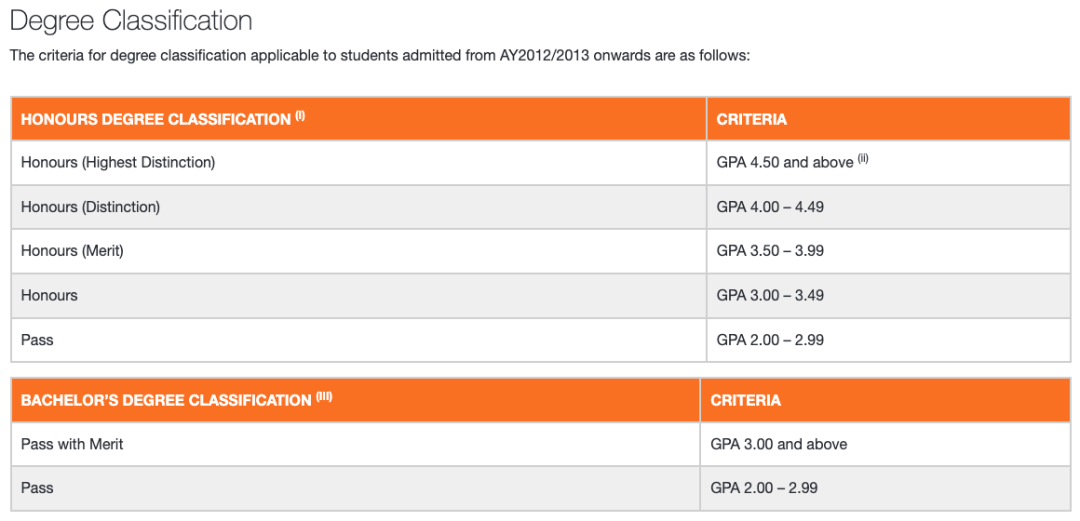Click the GPA 4.00 – 4.49 cell
The image size is (1080, 521).
tap(888, 207)
